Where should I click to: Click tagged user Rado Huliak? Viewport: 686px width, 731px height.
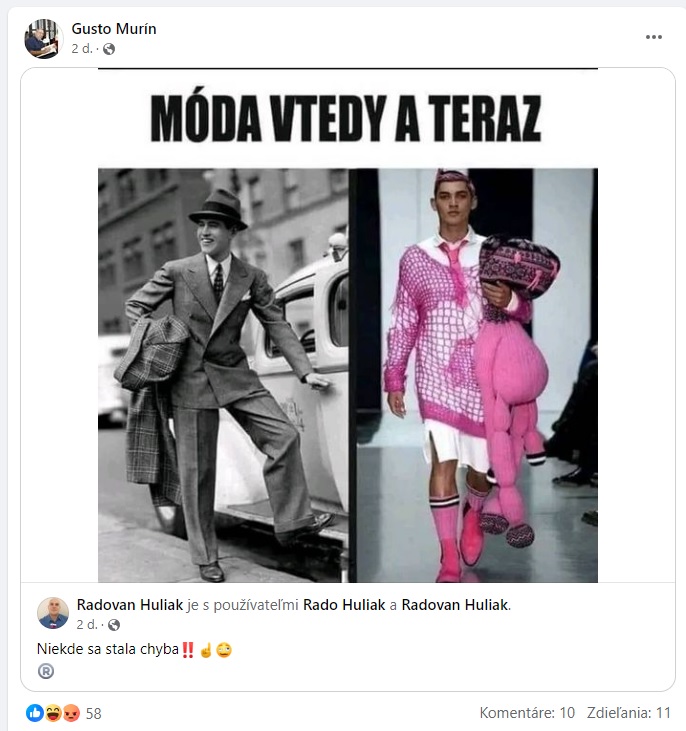click(344, 605)
